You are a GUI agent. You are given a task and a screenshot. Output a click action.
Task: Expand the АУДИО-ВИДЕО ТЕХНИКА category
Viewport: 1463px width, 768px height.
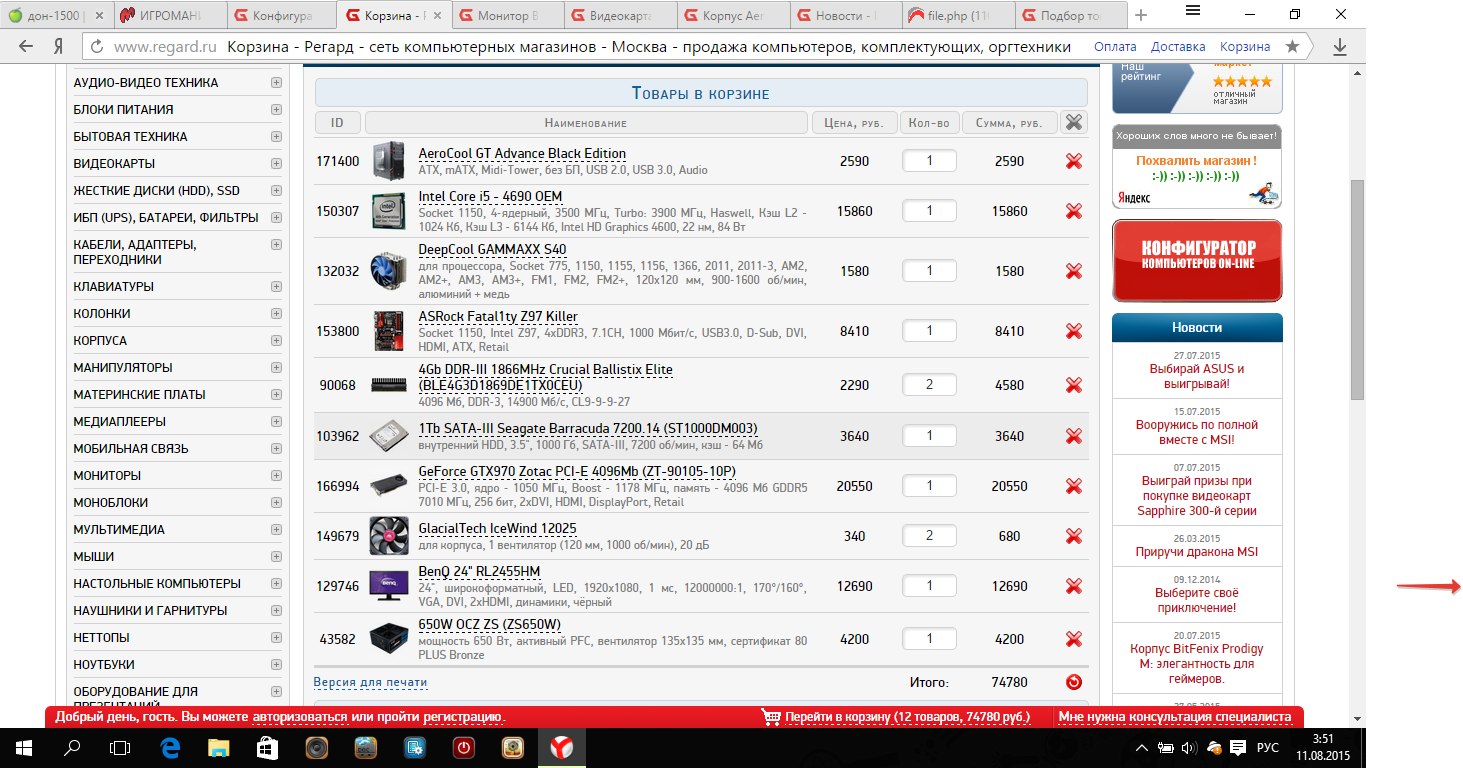[276, 83]
